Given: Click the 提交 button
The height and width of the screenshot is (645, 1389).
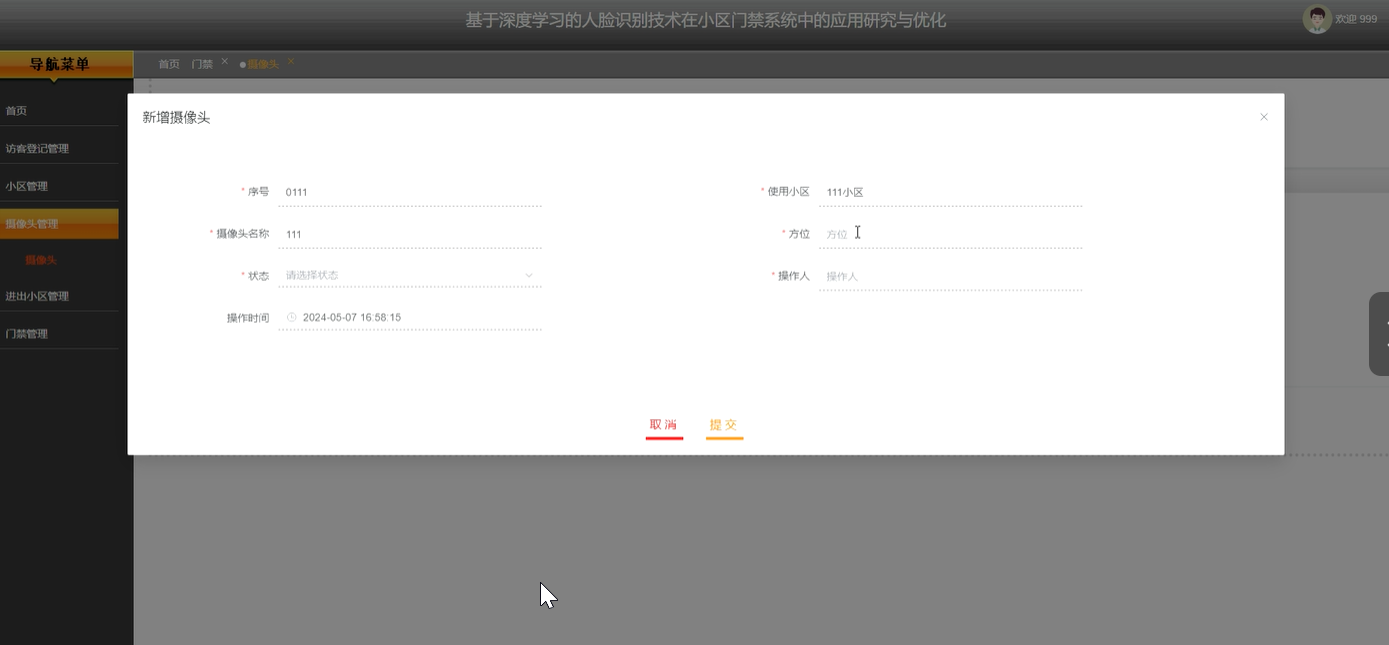Looking at the screenshot, I should [x=724, y=425].
